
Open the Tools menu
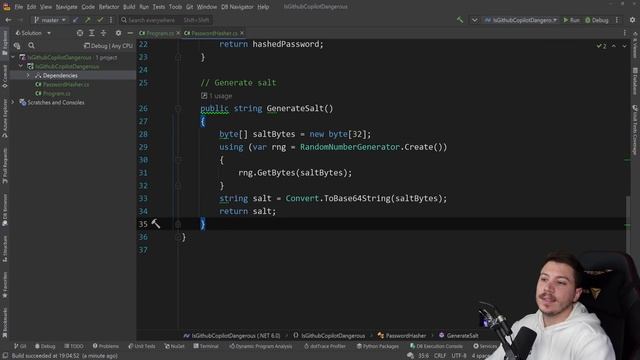[x=175, y=7]
